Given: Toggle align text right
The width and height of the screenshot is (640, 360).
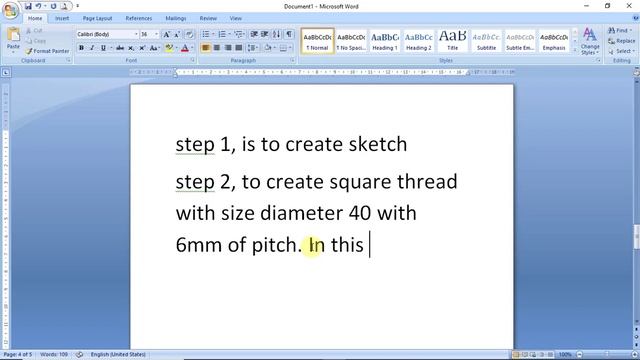Looking at the screenshot, I should coord(228,48).
